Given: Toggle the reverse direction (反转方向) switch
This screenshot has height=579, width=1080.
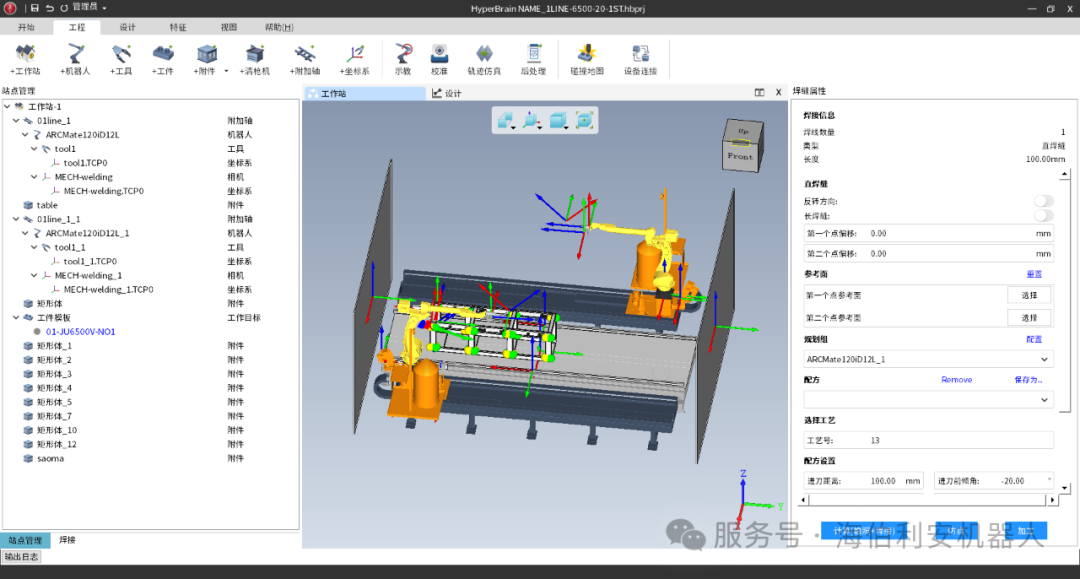Looking at the screenshot, I should pos(1043,201).
